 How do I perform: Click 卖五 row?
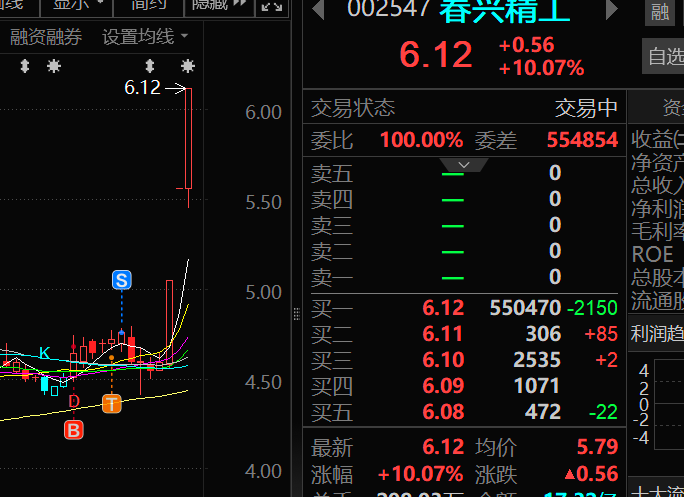tap(464, 173)
